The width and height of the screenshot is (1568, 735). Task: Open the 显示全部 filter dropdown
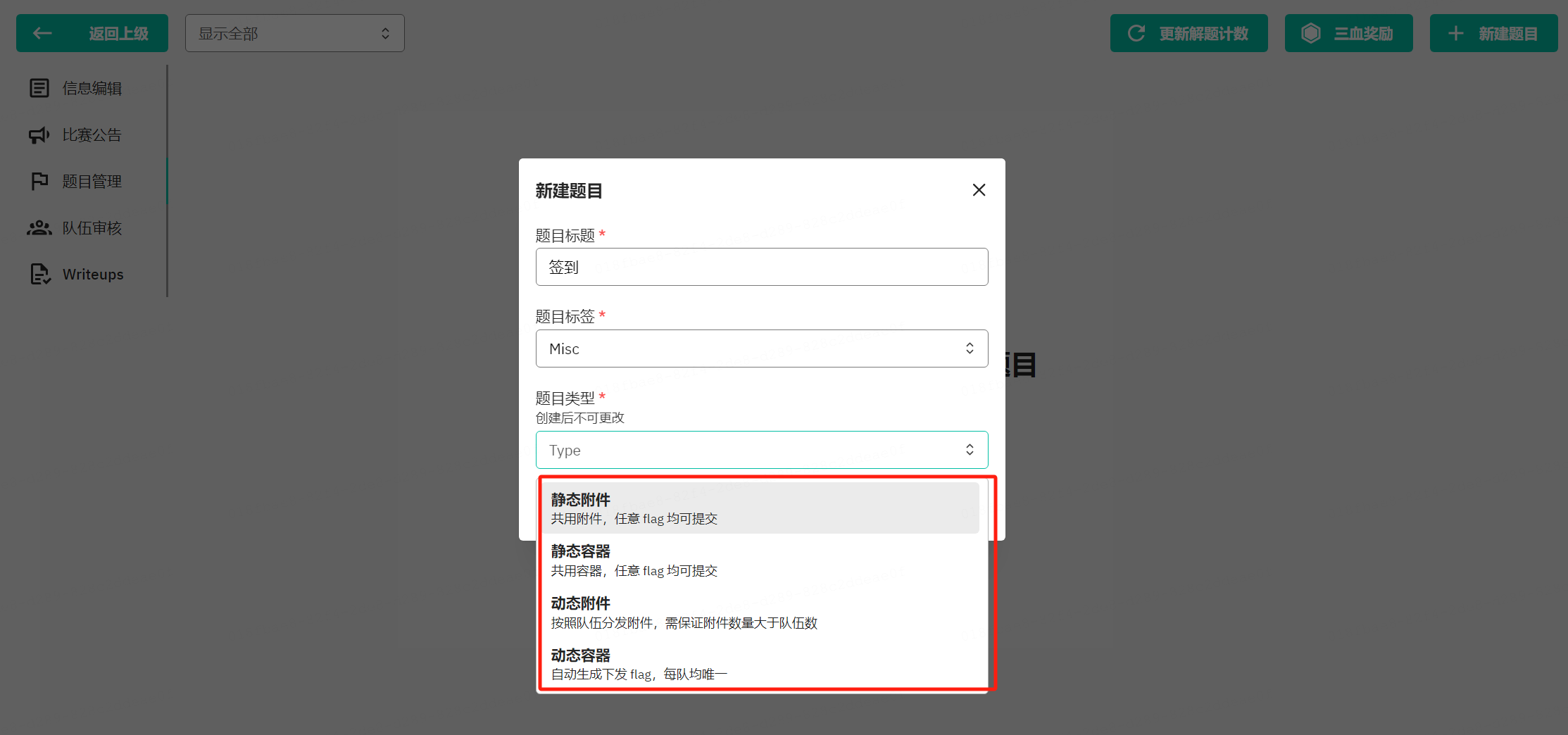295,33
